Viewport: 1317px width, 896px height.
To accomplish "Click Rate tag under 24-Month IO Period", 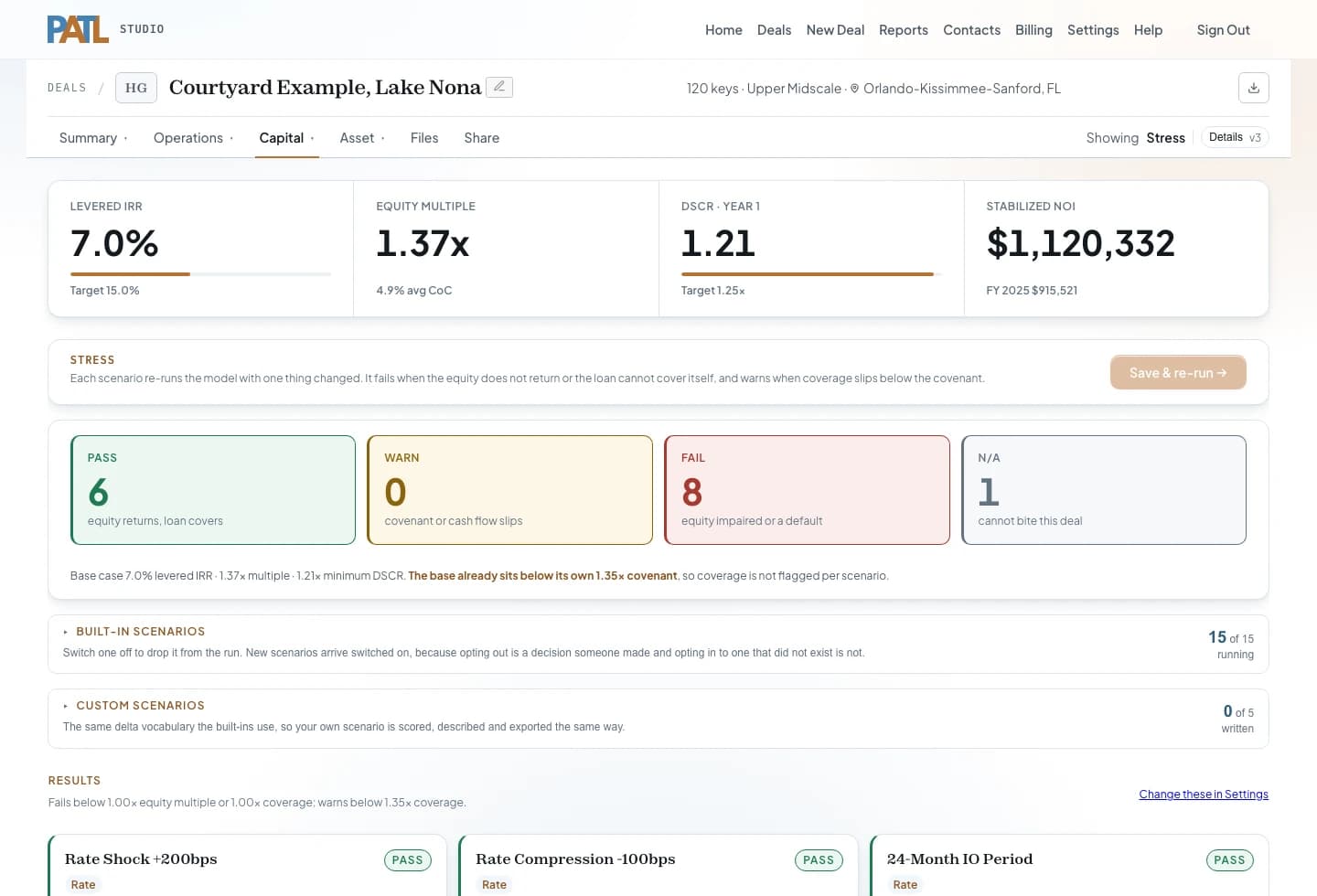I will [x=905, y=885].
